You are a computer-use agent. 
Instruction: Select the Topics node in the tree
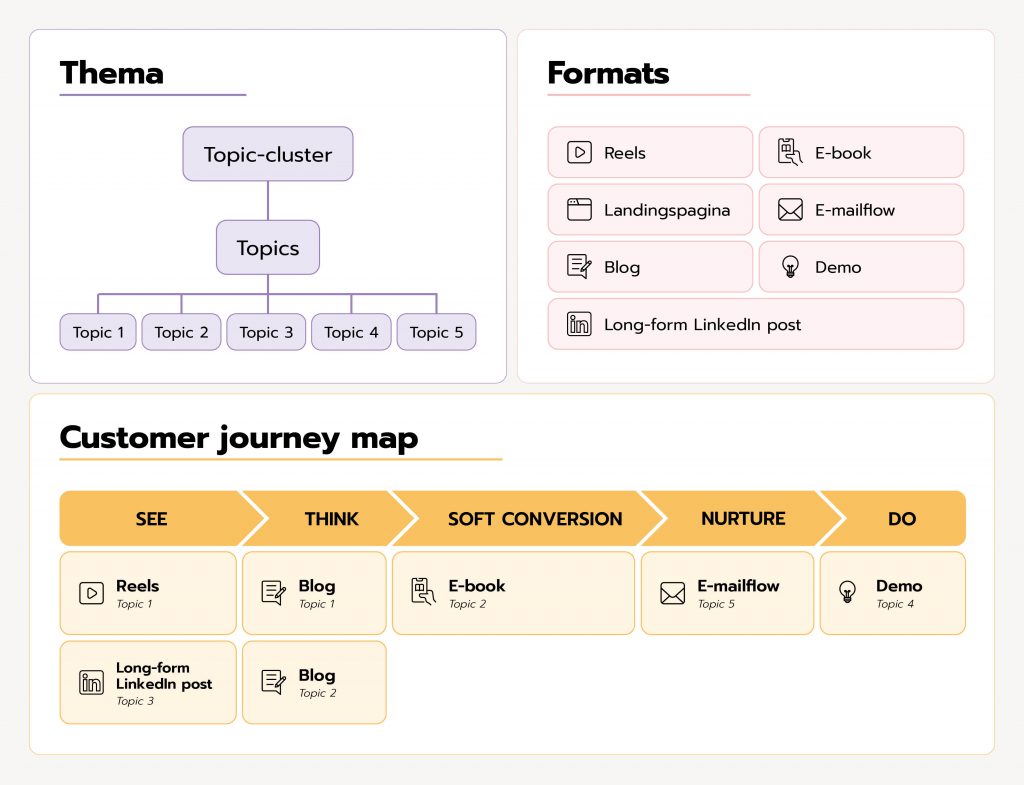coord(268,248)
